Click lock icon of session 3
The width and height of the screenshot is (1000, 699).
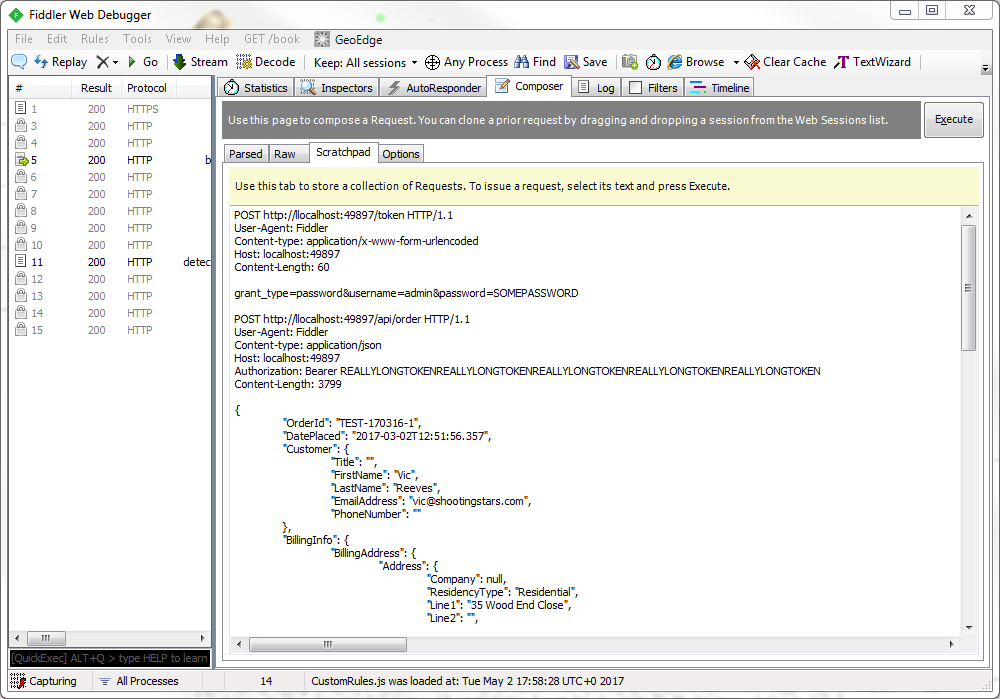pos(20,126)
